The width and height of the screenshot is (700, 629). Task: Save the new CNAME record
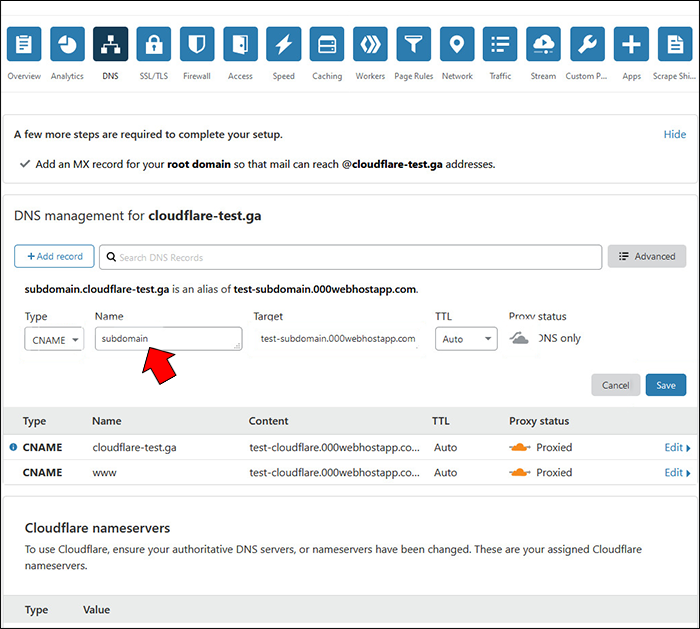click(x=666, y=385)
